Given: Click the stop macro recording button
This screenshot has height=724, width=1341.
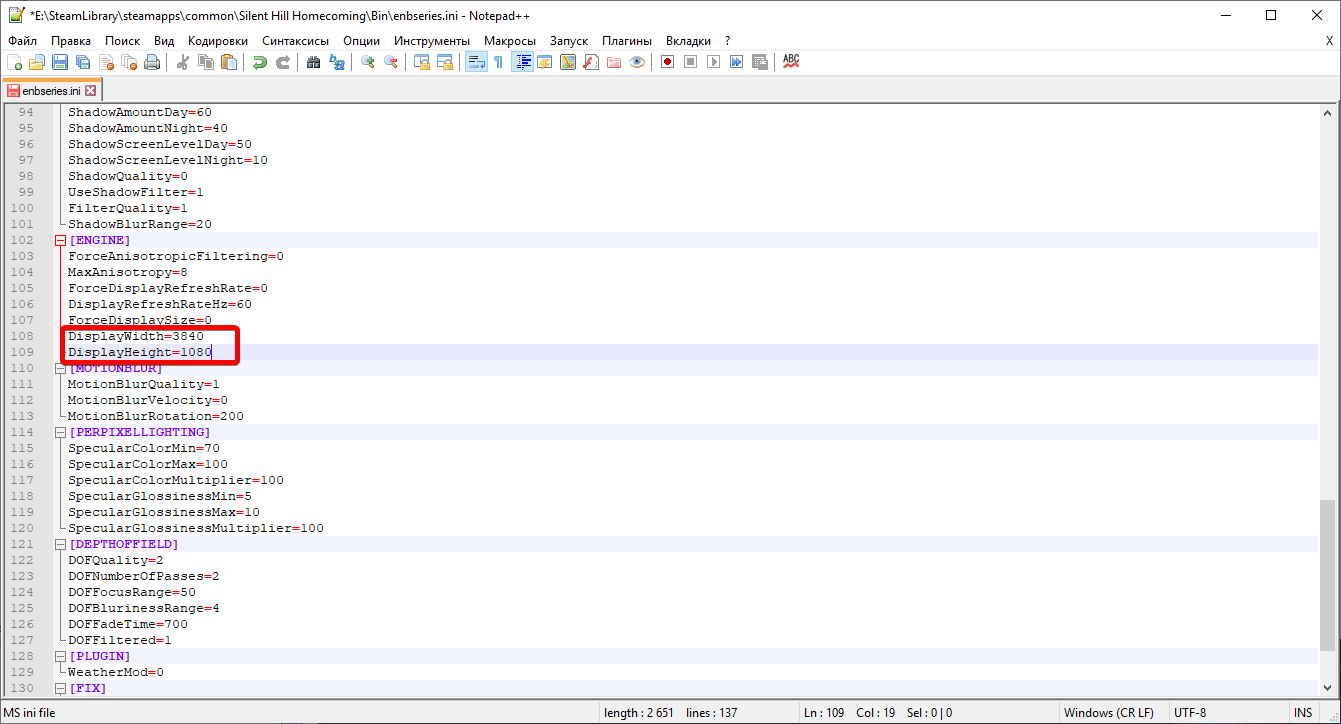Looking at the screenshot, I should tap(690, 62).
